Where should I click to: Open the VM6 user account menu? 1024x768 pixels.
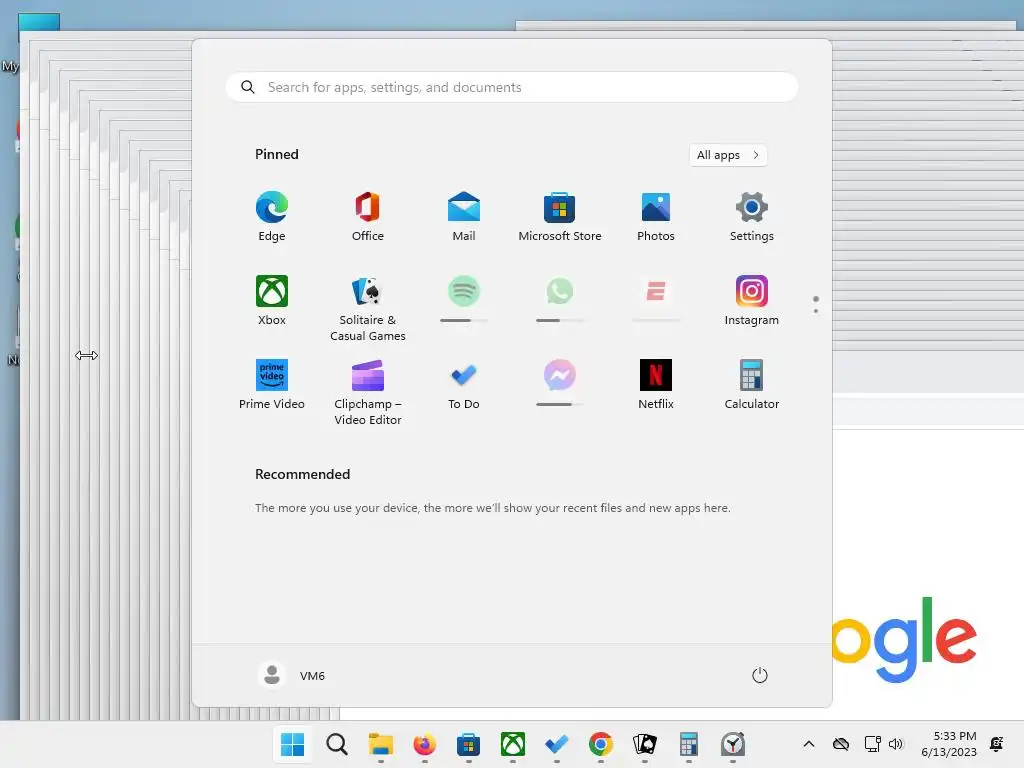(292, 675)
